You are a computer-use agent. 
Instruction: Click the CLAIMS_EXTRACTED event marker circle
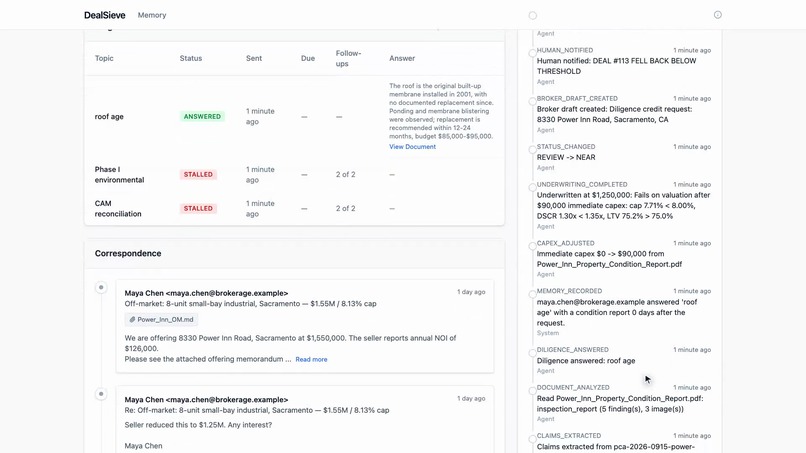click(x=533, y=439)
